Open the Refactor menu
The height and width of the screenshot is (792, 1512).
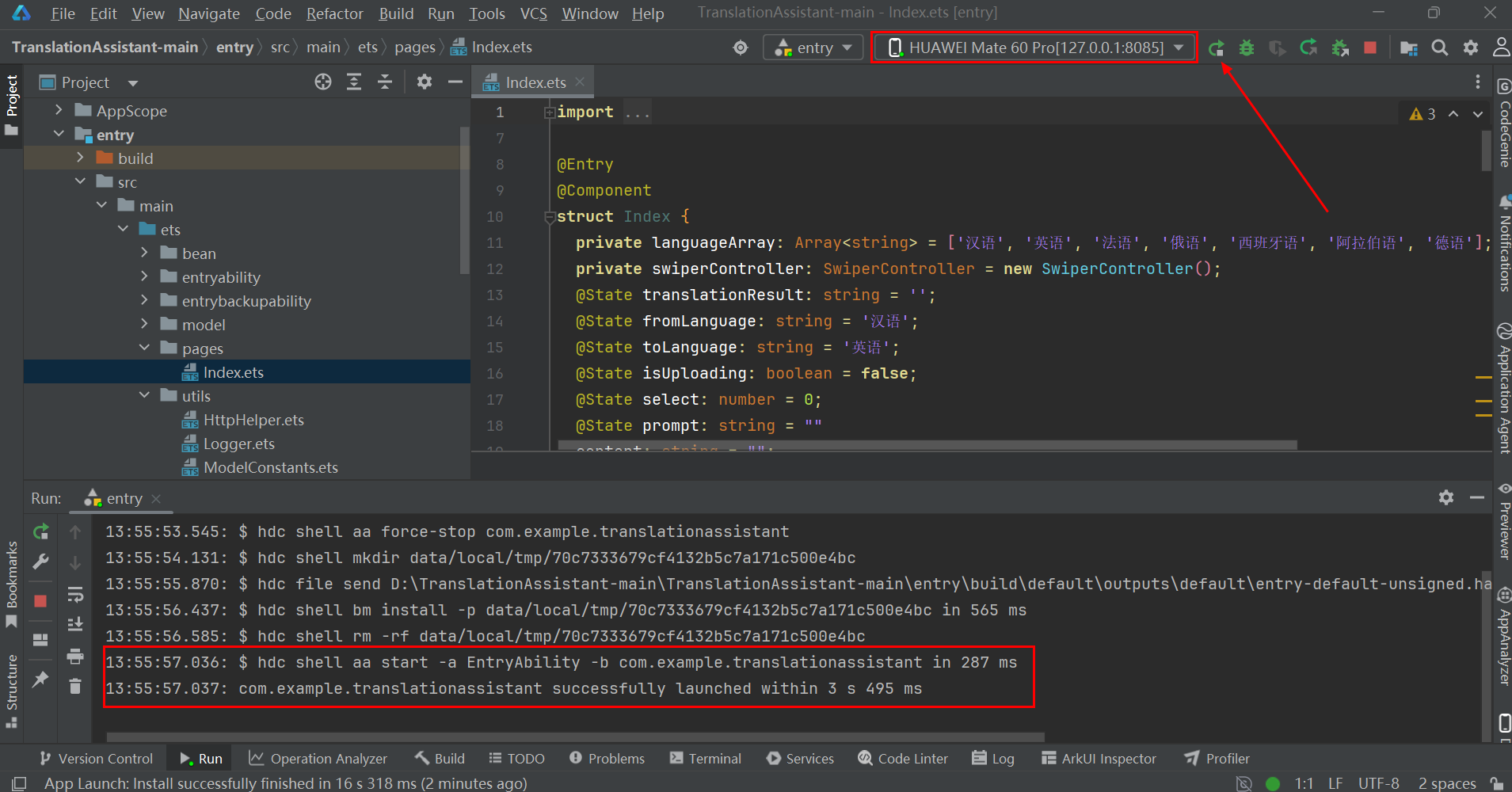[x=334, y=13]
